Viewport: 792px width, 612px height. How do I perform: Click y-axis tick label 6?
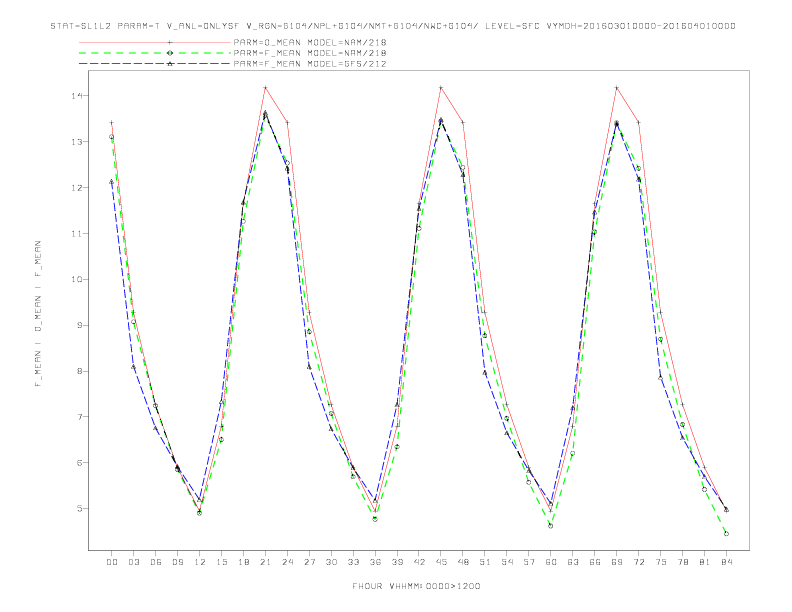[80, 463]
